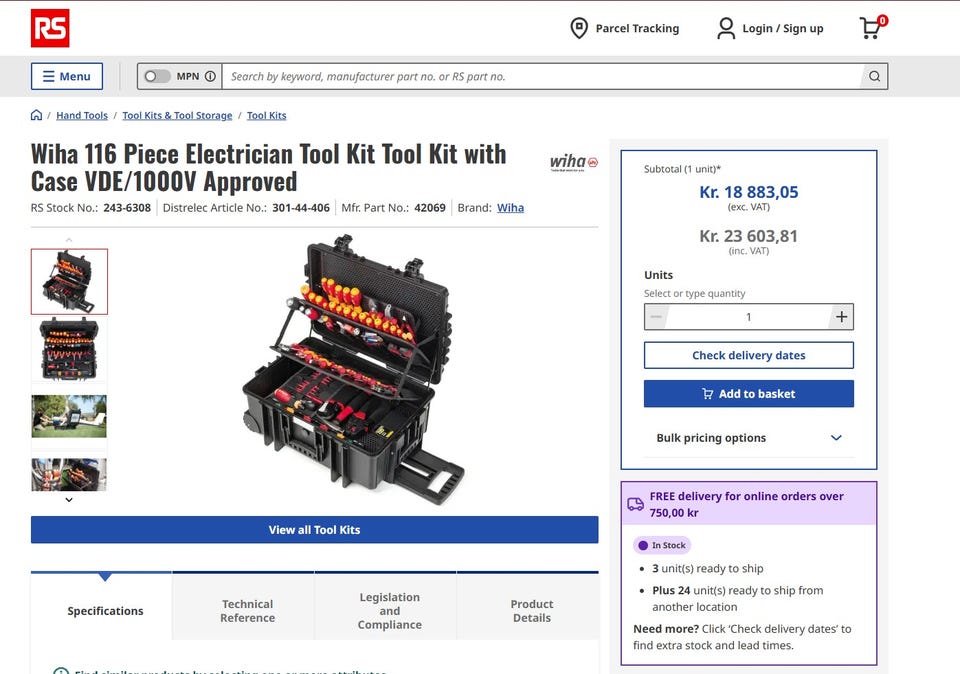Click the MPN info icon

pos(210,77)
